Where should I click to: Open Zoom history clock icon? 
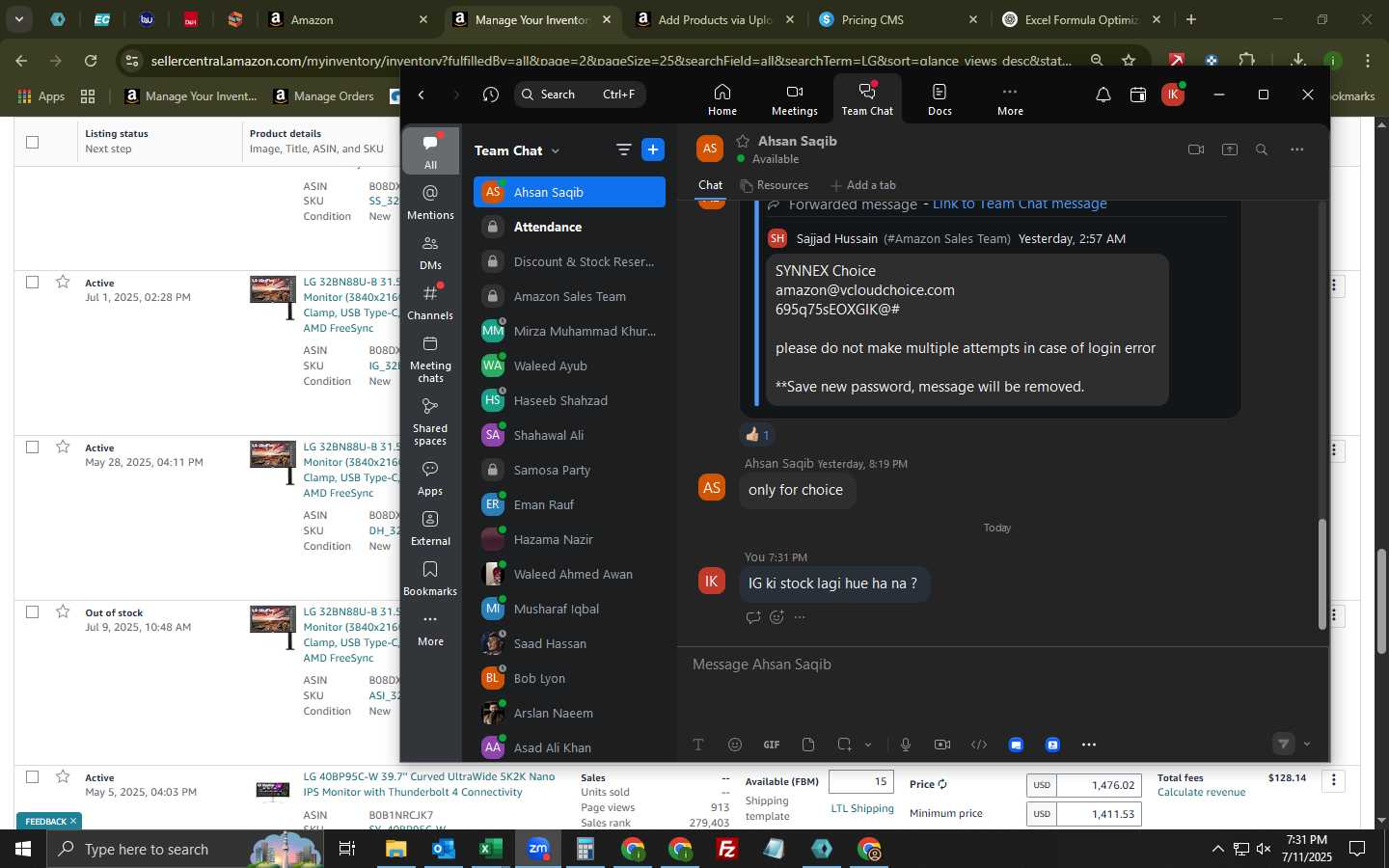(491, 95)
